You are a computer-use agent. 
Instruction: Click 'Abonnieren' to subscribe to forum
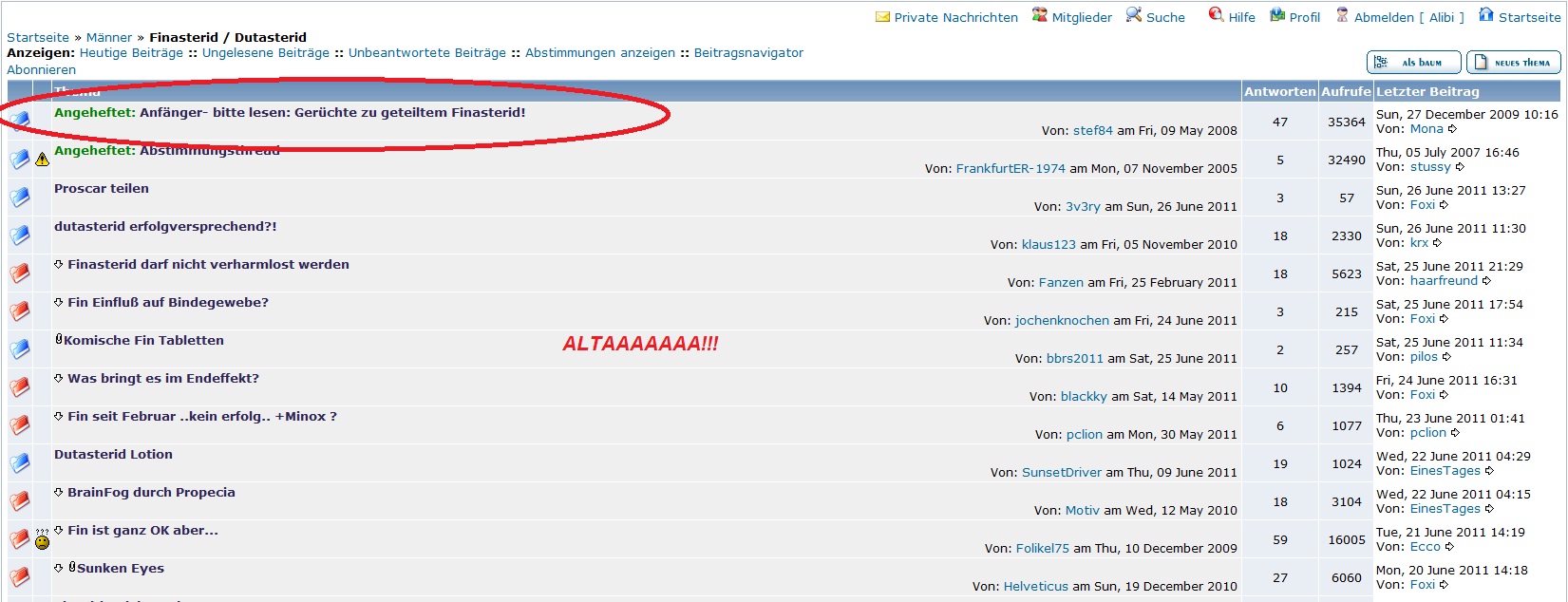click(41, 70)
